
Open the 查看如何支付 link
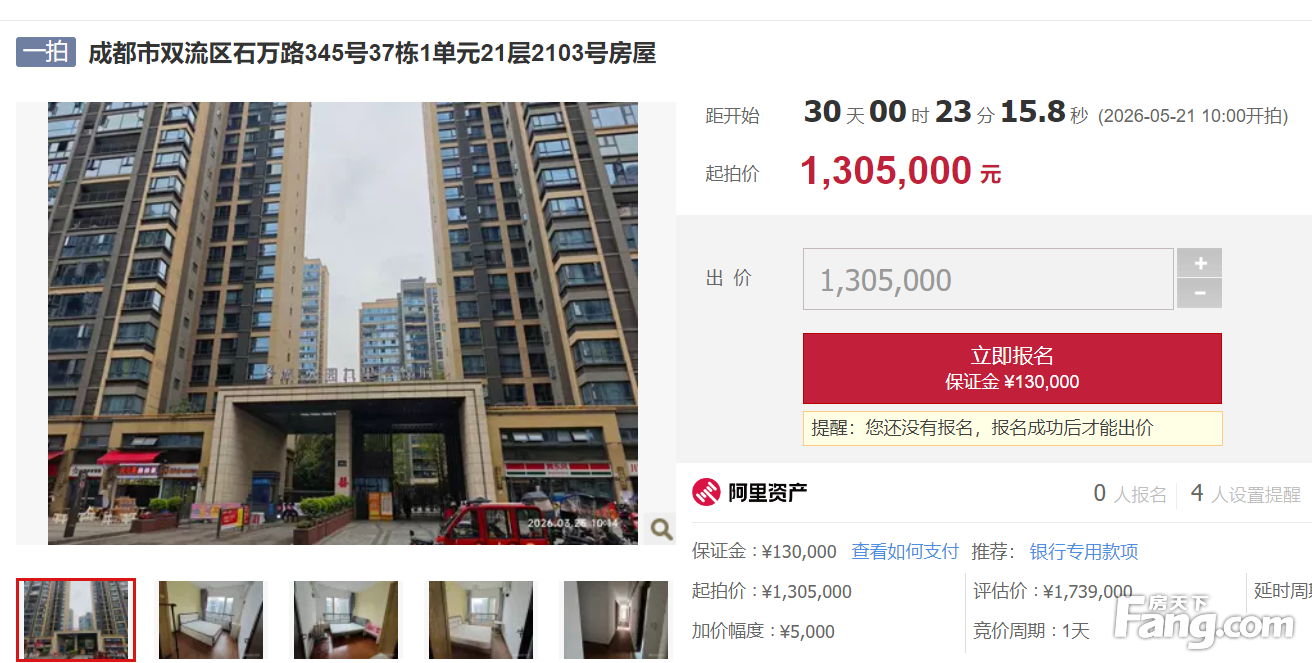[x=905, y=551]
